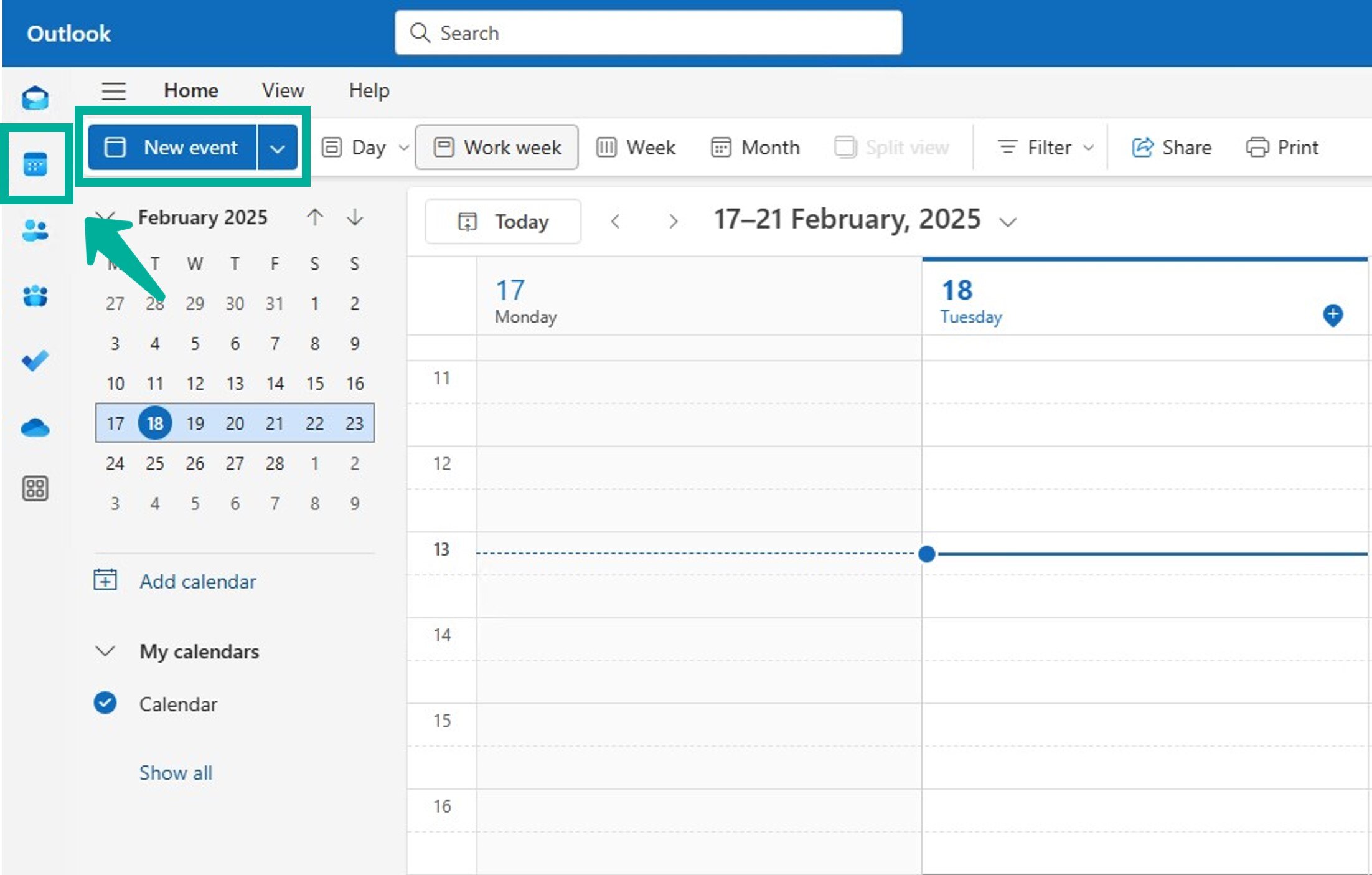
Task: Click in the Search field
Action: coord(647,33)
